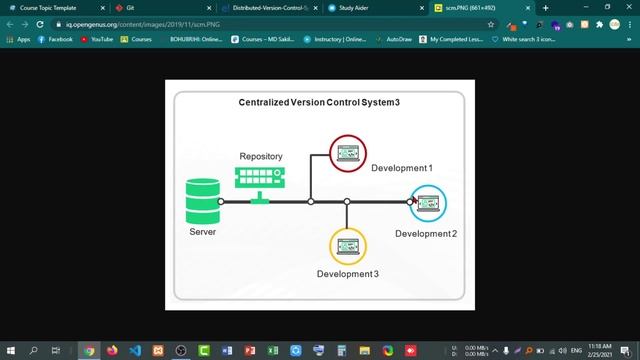Viewport: 640px width, 360px height.
Task: Open the AutoDraw bookmark
Action: point(394,39)
